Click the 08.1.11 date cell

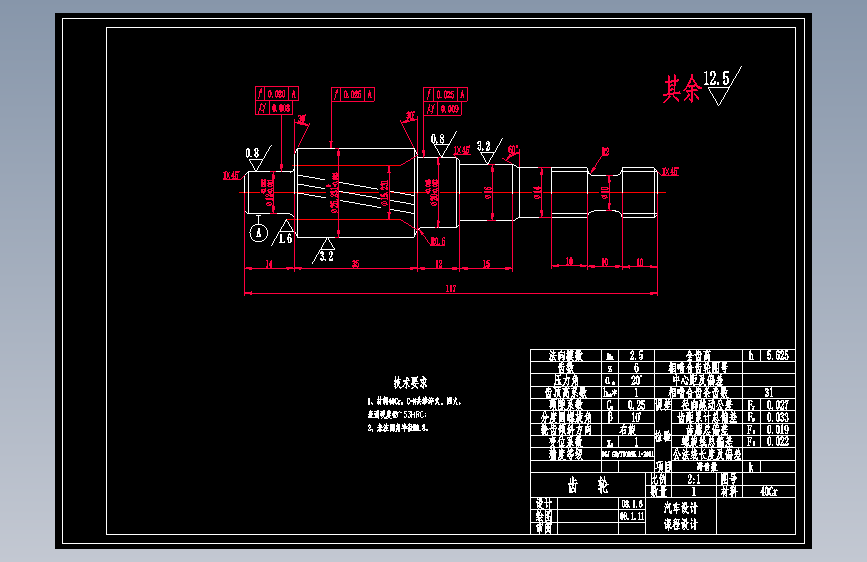631,516
